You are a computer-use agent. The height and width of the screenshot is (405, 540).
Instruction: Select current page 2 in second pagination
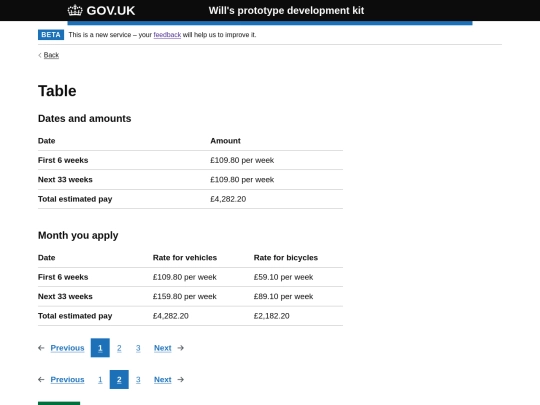119,380
